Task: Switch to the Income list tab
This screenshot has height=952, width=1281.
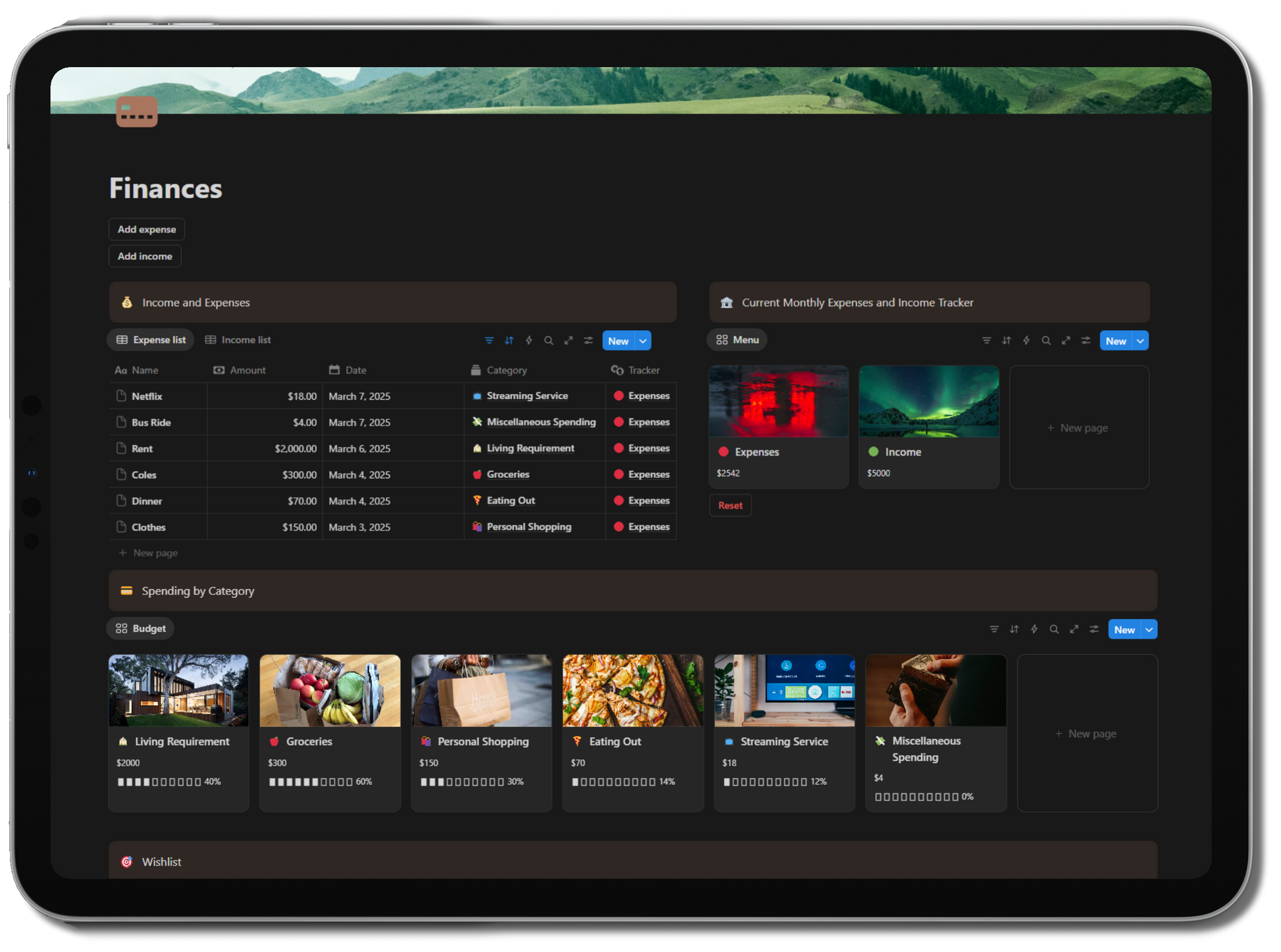Action: (238, 340)
